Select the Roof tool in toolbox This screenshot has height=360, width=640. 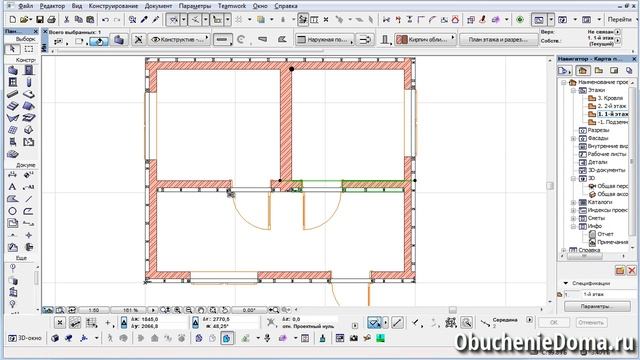point(29,106)
